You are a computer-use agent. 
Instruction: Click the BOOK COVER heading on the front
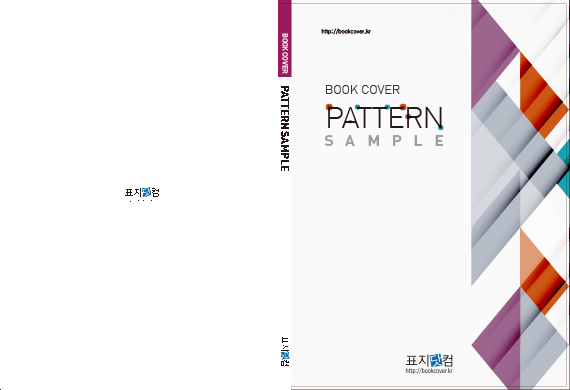tap(362, 89)
